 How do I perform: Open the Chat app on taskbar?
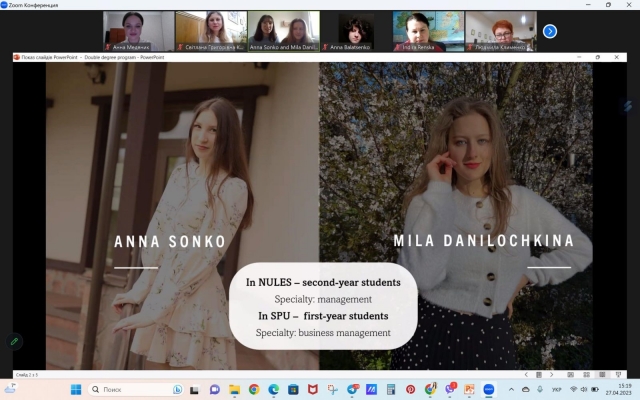coord(214,389)
